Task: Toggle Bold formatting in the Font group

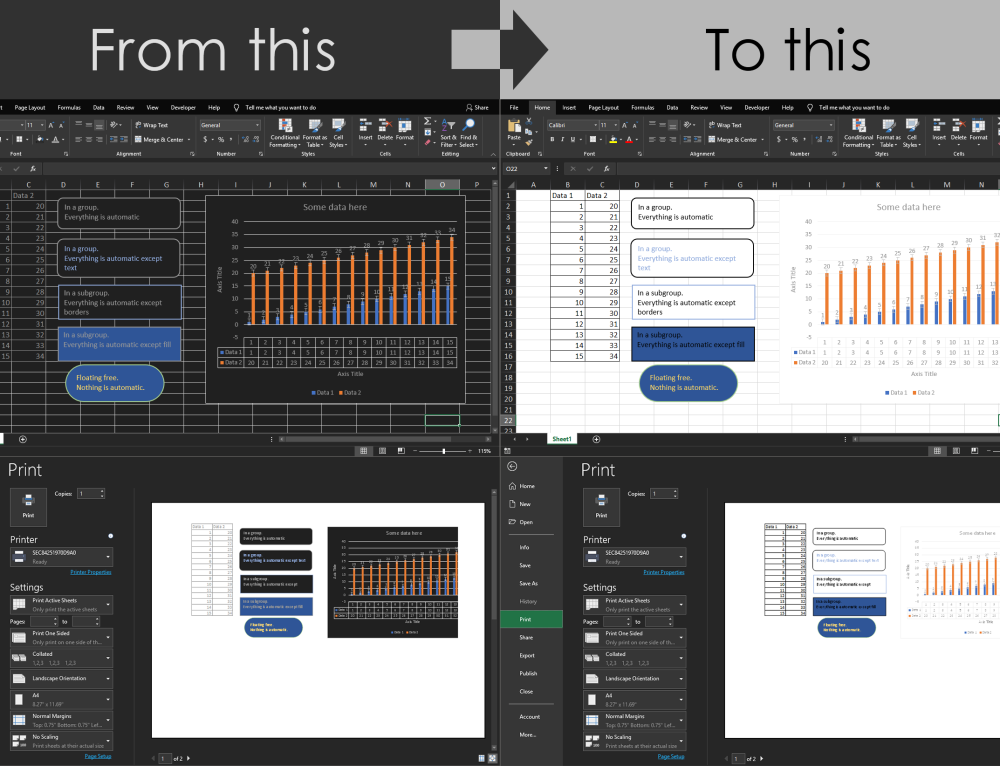Action: coord(552,137)
